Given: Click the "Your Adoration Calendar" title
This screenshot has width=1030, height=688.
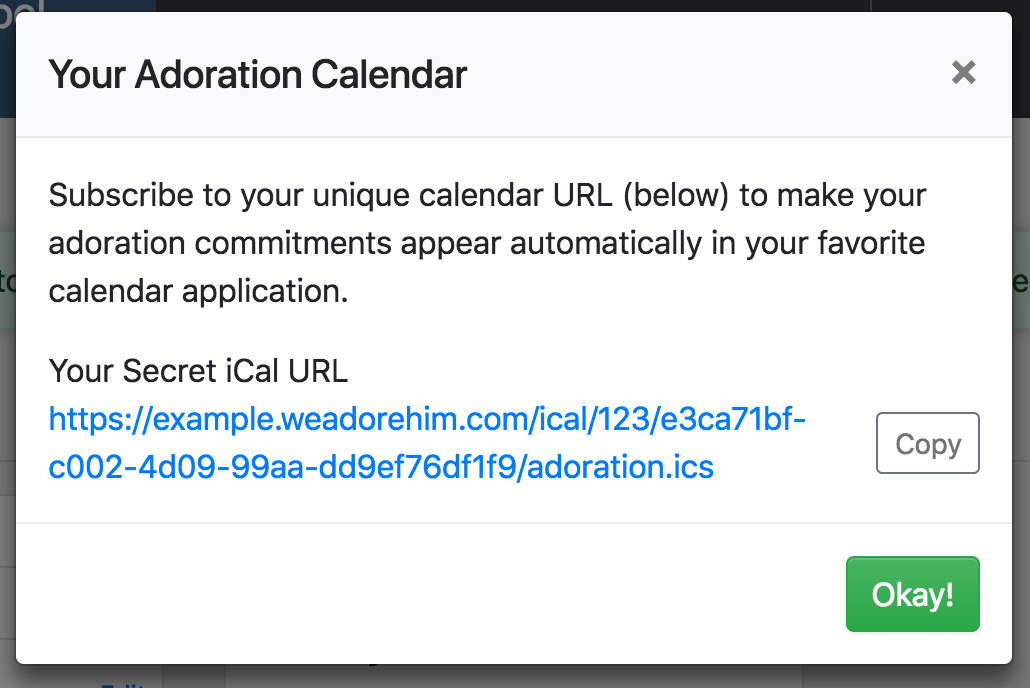Looking at the screenshot, I should pyautogui.click(x=258, y=74).
